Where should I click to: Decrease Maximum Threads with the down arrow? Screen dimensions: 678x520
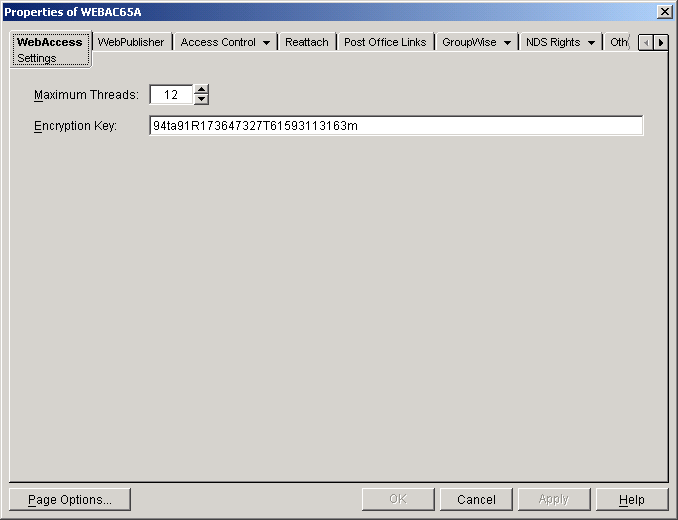click(201, 99)
